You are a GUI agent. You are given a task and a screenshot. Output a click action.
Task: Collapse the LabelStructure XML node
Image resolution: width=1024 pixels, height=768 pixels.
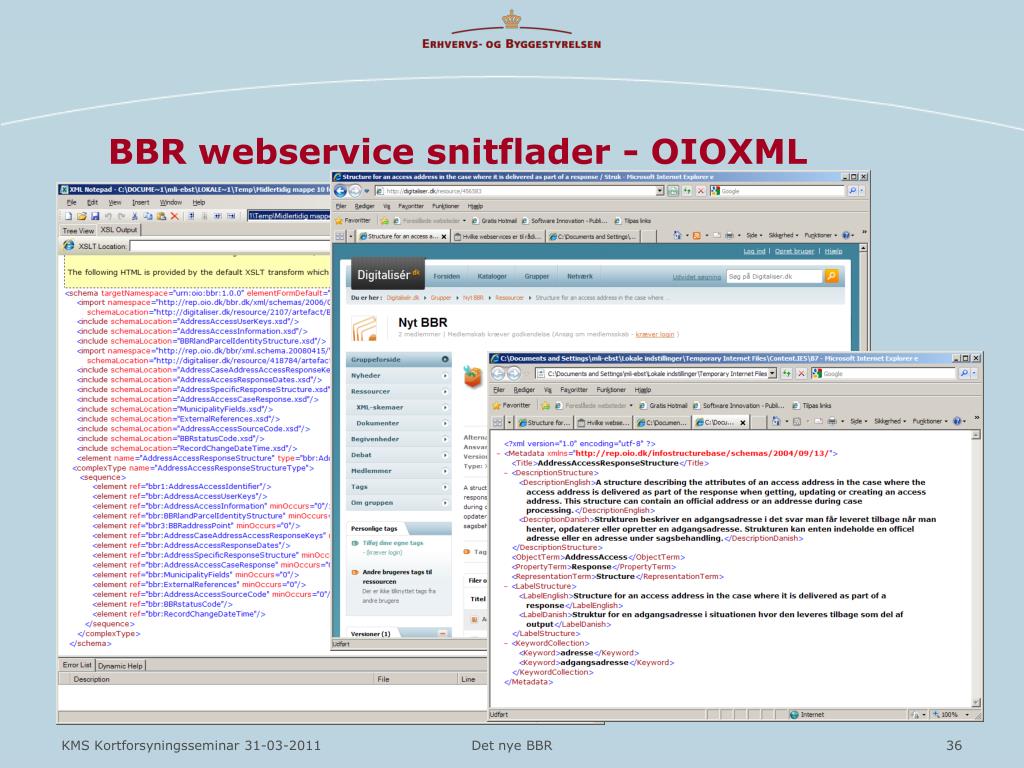tap(507, 586)
